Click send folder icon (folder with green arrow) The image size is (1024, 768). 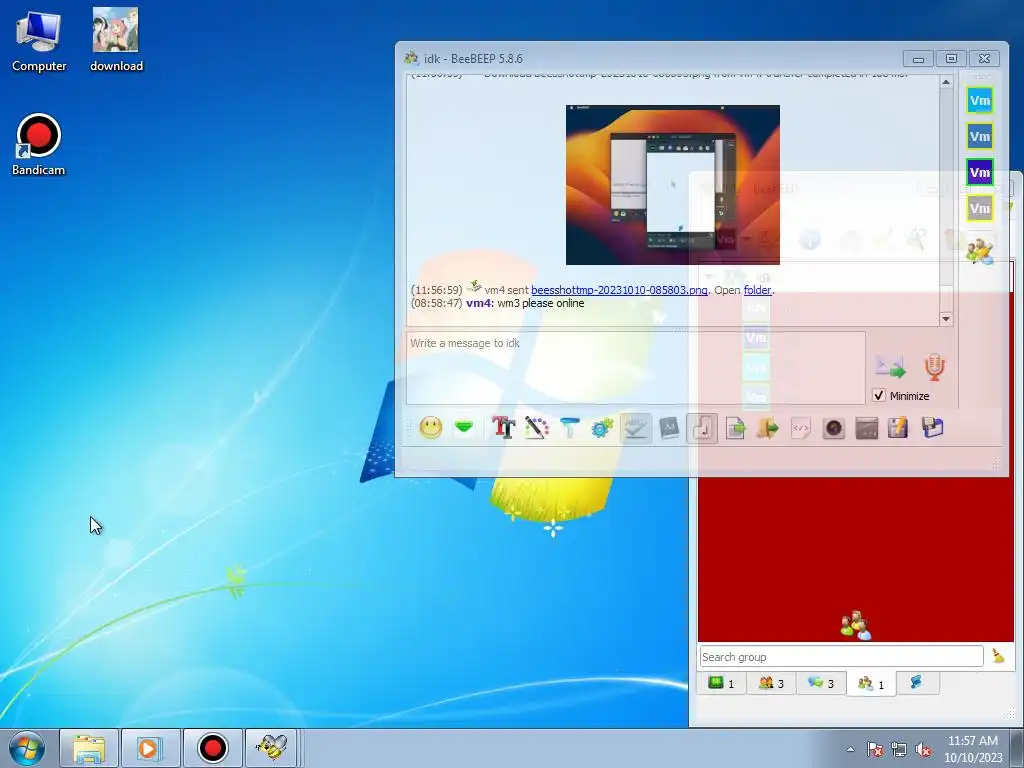pyautogui.click(x=768, y=428)
